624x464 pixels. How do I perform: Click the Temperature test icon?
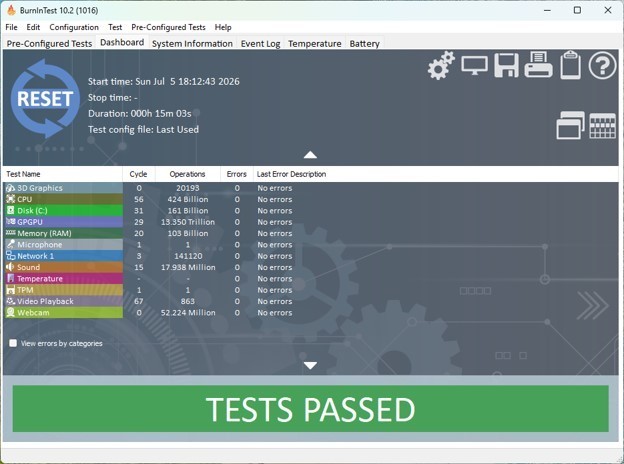[10, 278]
